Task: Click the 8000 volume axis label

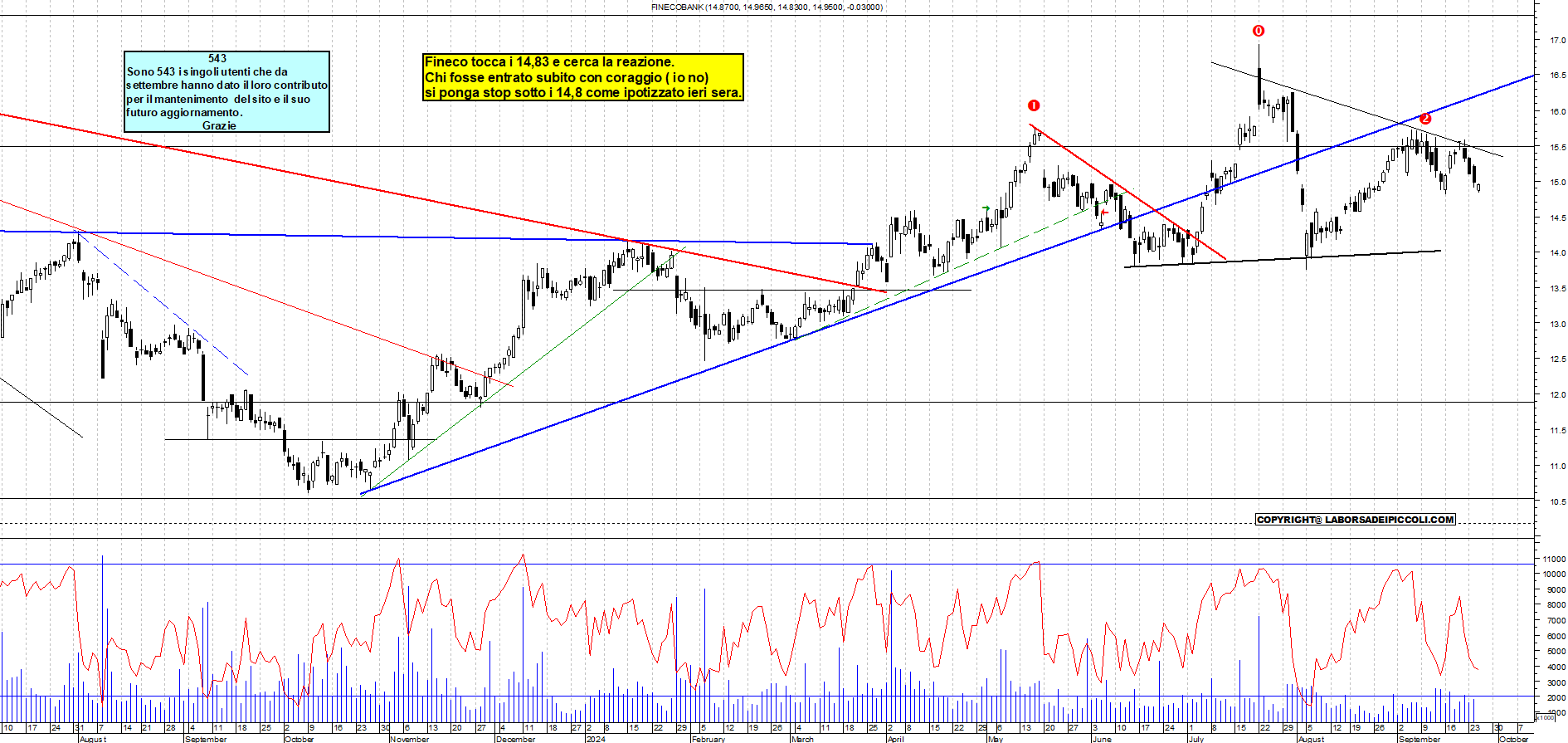Action: (1556, 605)
